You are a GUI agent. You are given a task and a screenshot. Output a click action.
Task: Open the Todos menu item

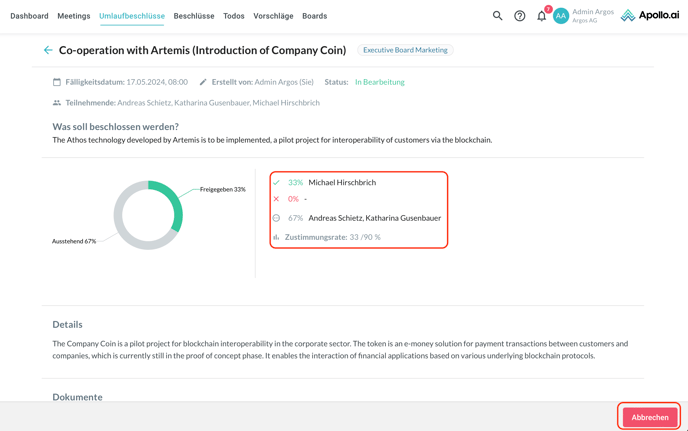(234, 16)
